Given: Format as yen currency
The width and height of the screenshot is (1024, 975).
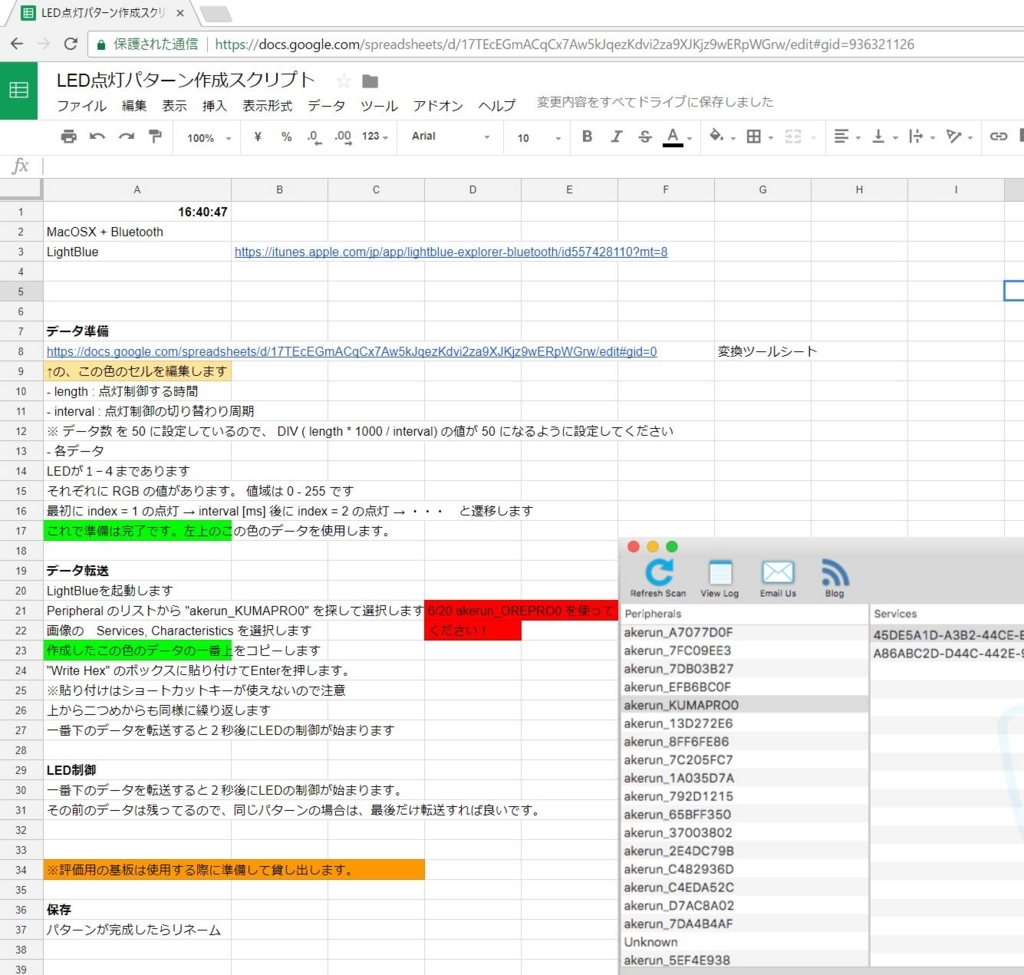Looking at the screenshot, I should 257,136.
